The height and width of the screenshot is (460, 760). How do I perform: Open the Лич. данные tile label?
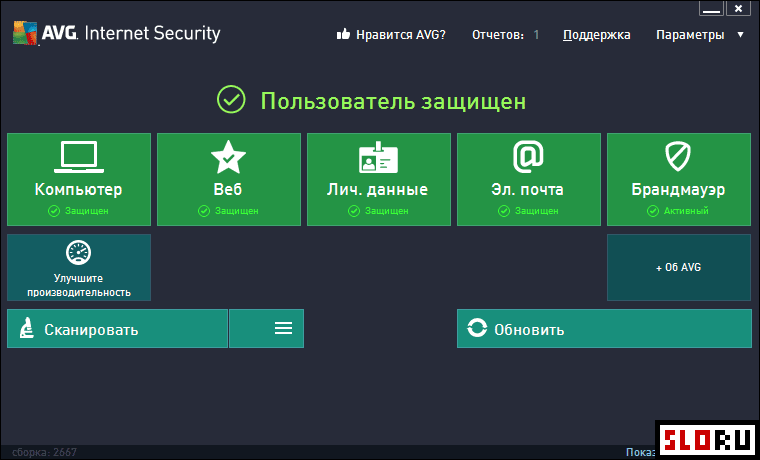click(x=378, y=190)
